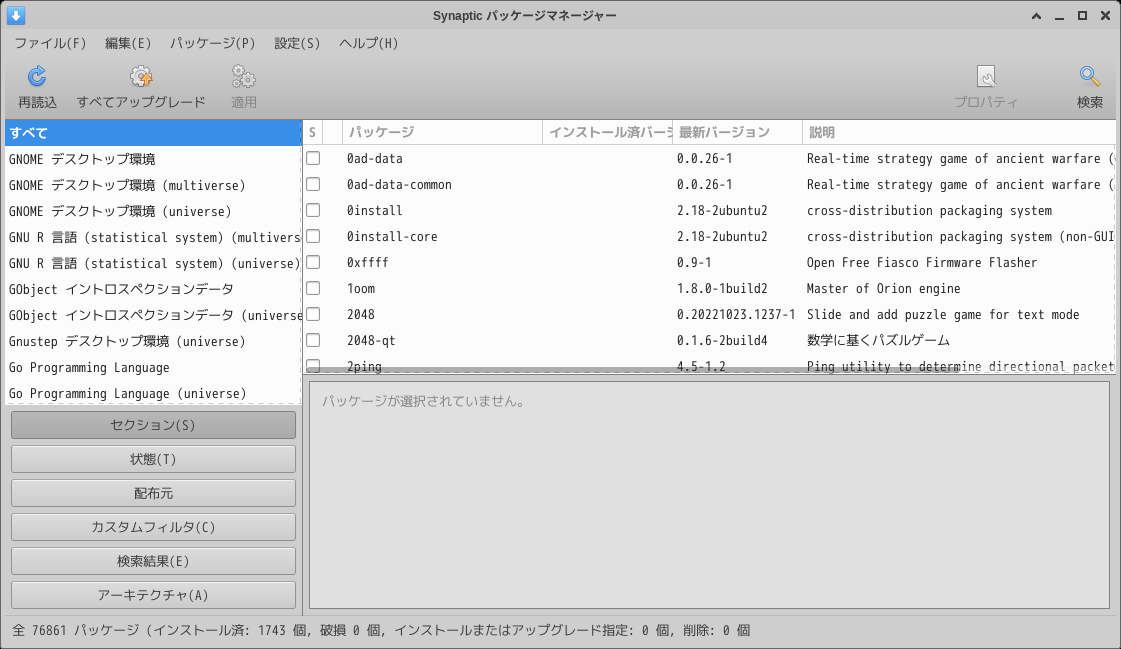Open the プロパティ properties icon
Image resolution: width=1121 pixels, height=649 pixels.
coord(988,85)
